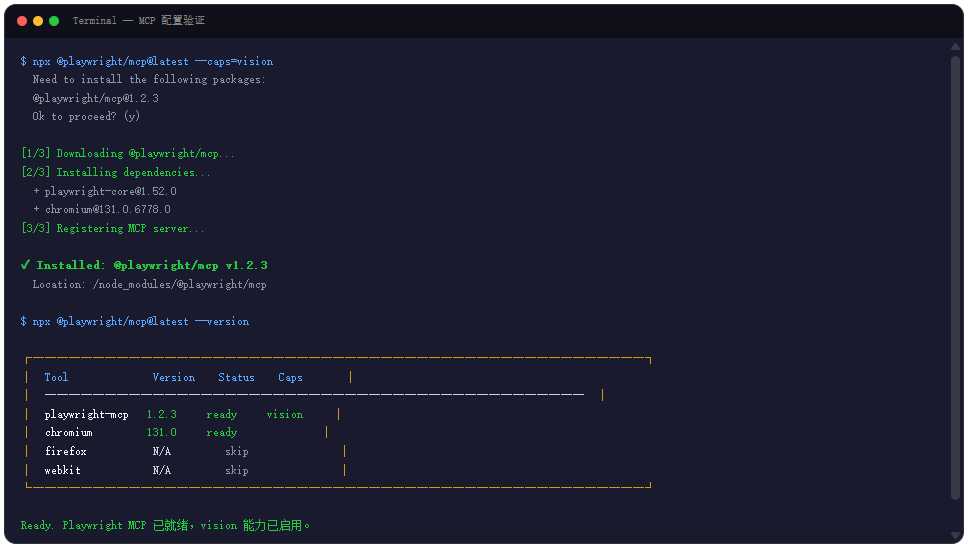
Task: Click the chromium version 131.0 cell
Action: 162,432
